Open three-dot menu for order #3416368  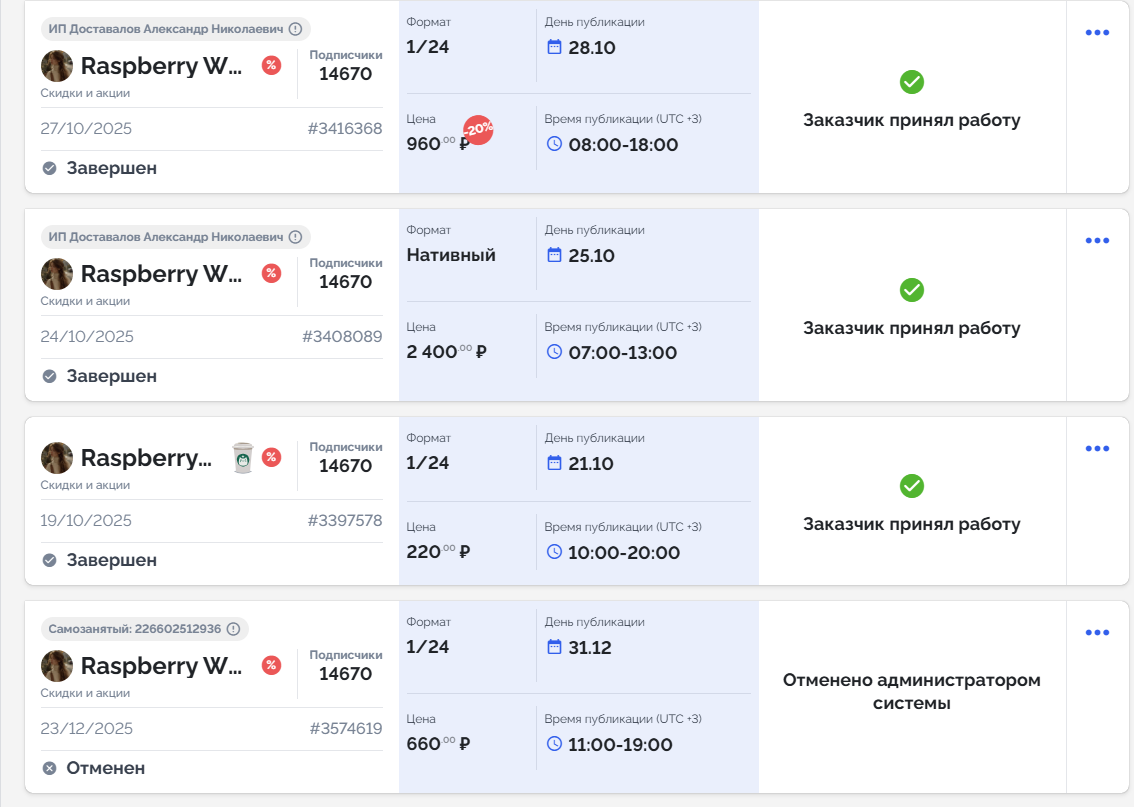(x=1097, y=33)
